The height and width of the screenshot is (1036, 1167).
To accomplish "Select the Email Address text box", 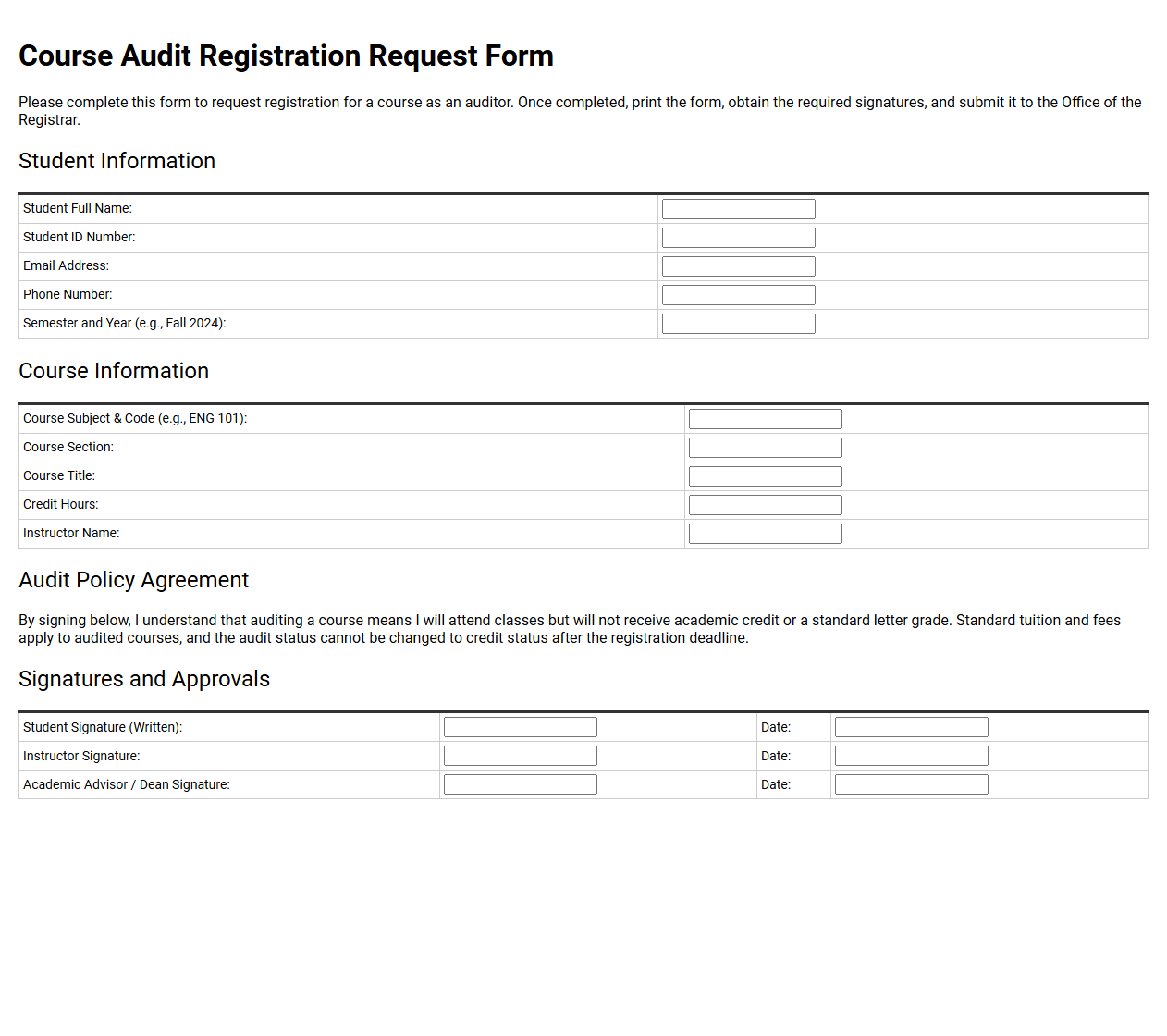I will [x=739, y=266].
